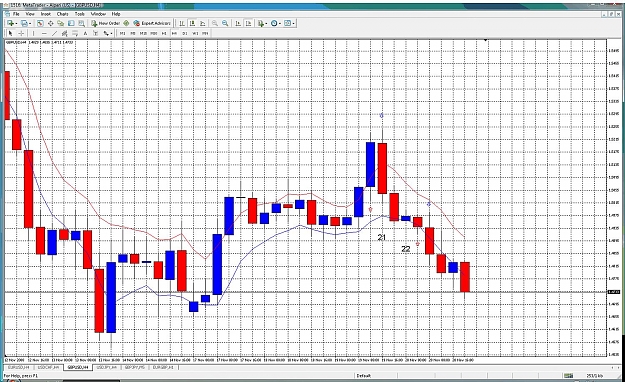Switch to the MN timeframe
This screenshot has height=382, width=625.
[x=205, y=33]
